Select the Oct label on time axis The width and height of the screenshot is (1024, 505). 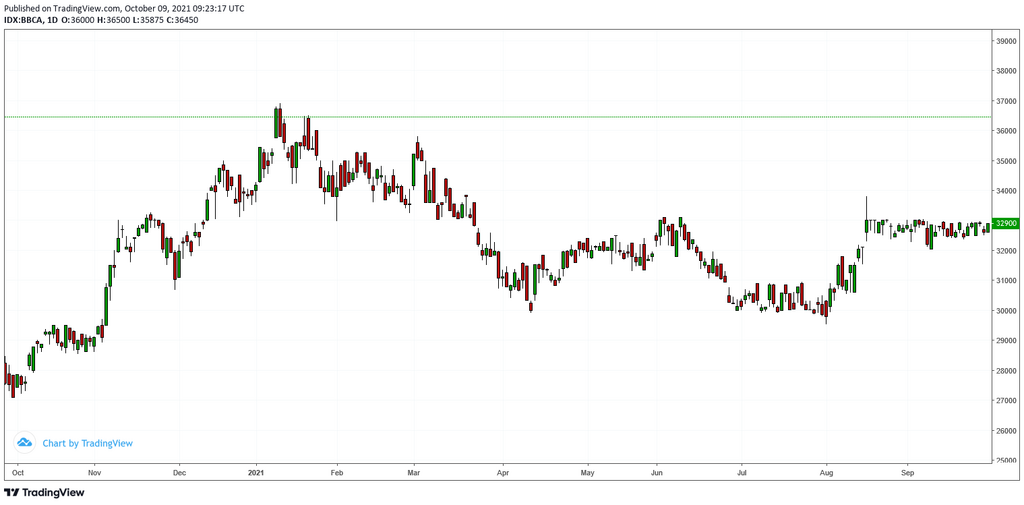point(17,471)
